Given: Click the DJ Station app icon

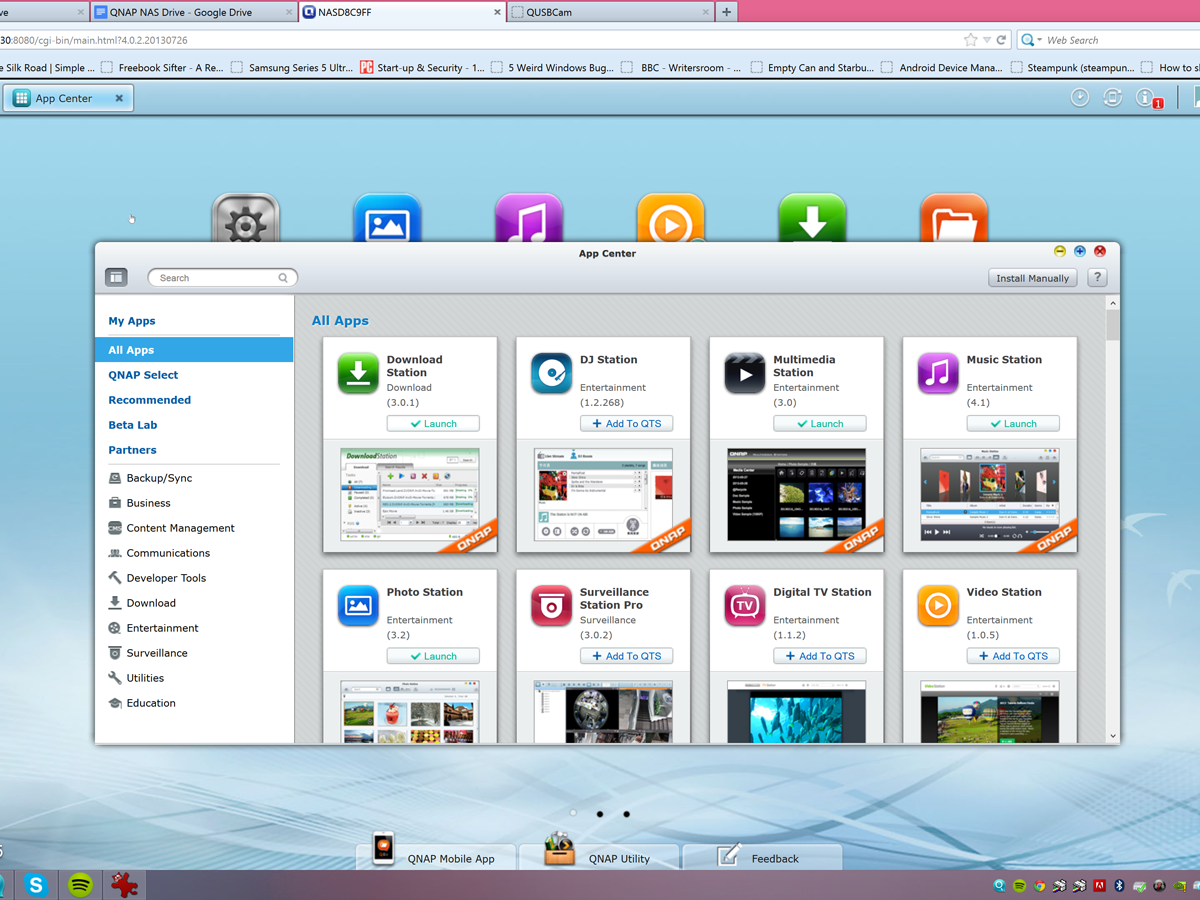Looking at the screenshot, I should (551, 374).
